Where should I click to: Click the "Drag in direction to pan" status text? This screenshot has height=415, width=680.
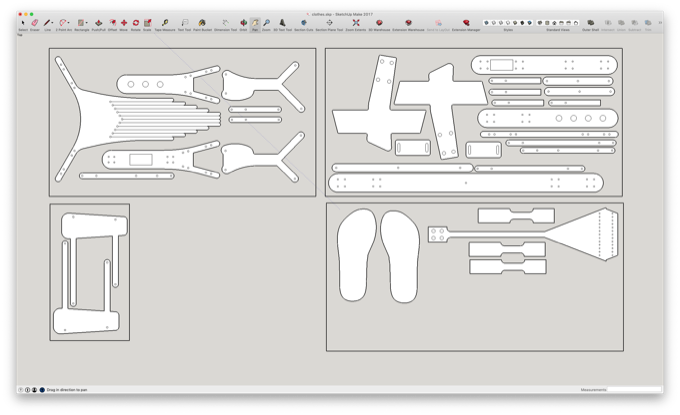67,390
